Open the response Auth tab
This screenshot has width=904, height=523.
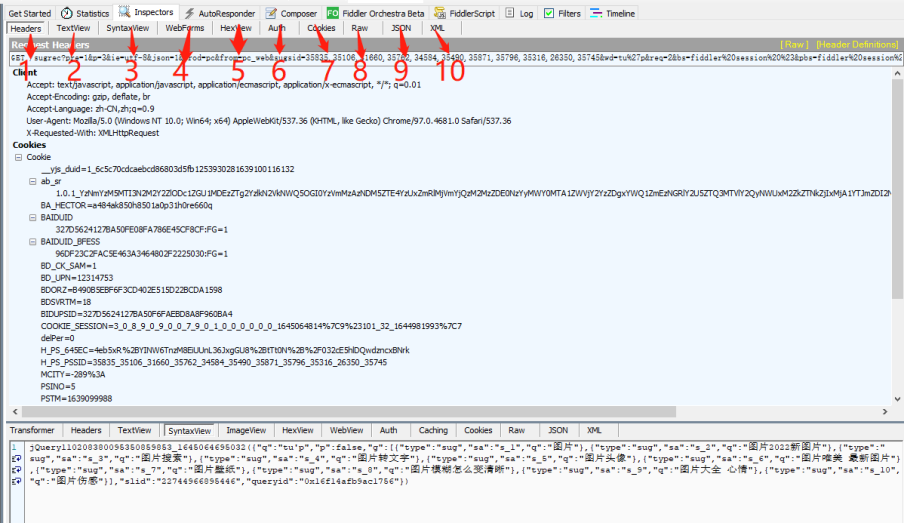(389, 430)
